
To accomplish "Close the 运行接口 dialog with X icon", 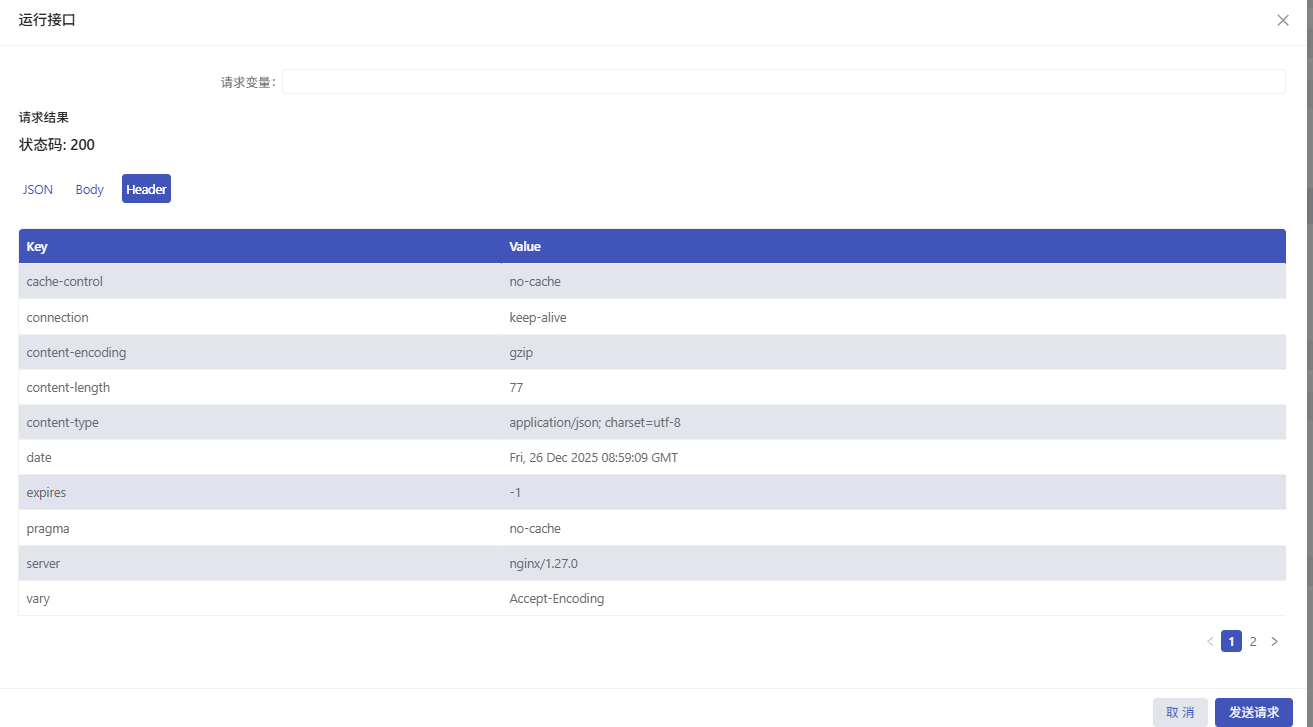I will 1283,20.
